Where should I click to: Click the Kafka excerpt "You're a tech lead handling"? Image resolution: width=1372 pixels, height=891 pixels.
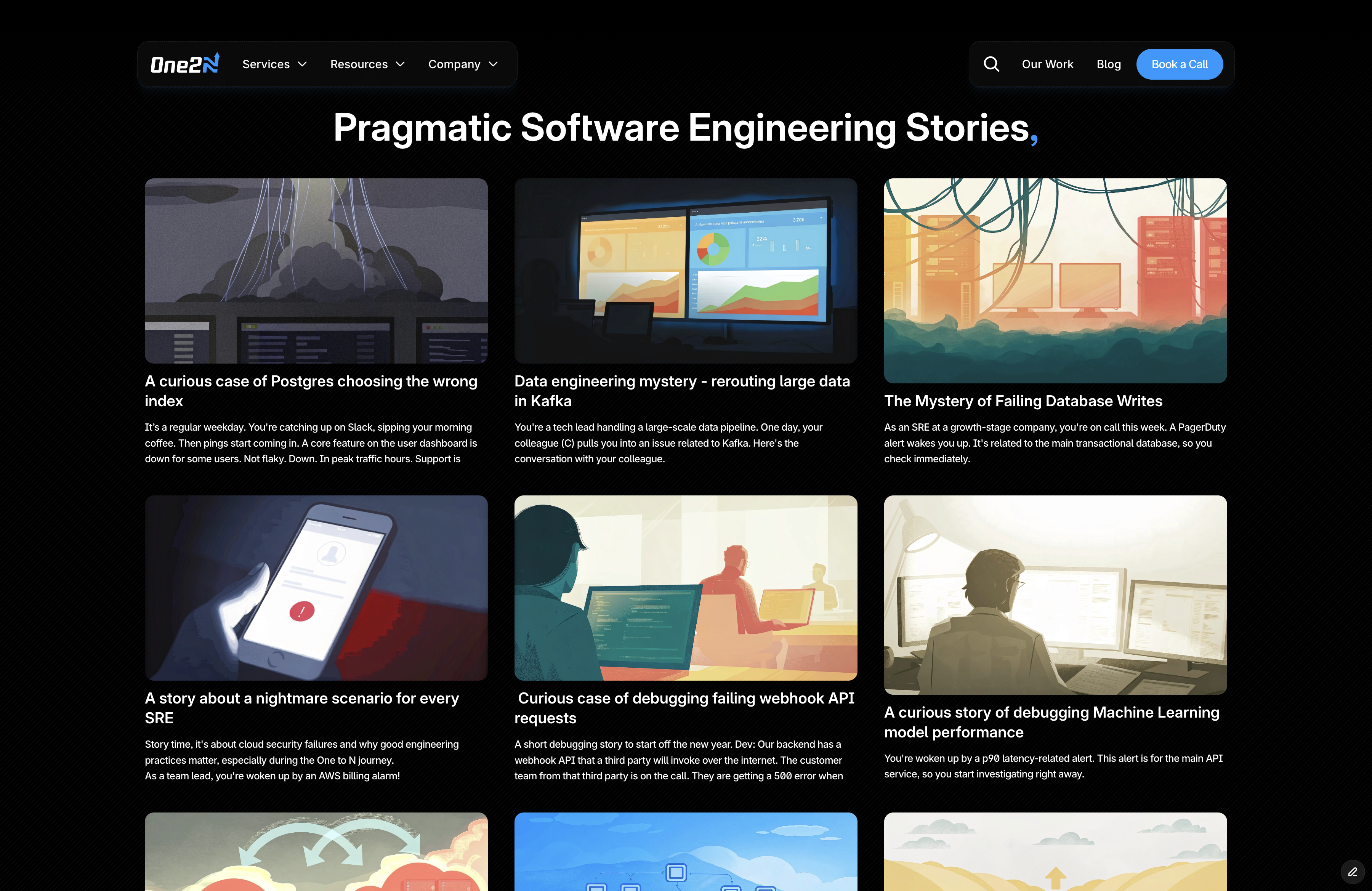668,443
